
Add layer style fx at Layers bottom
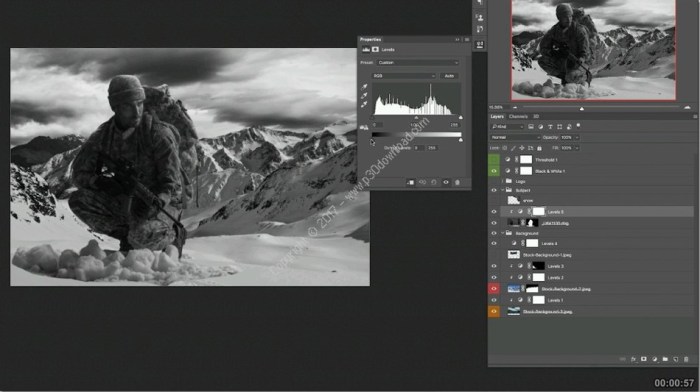pos(633,359)
